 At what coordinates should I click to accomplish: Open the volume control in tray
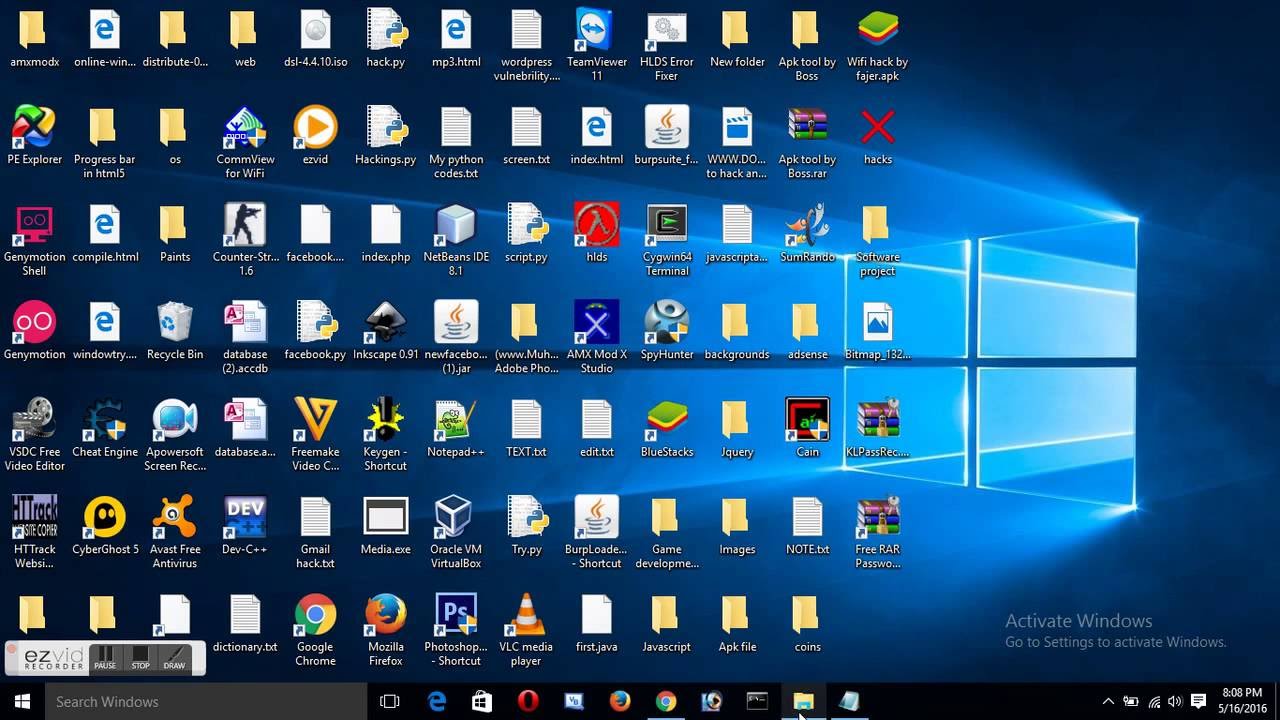1175,701
